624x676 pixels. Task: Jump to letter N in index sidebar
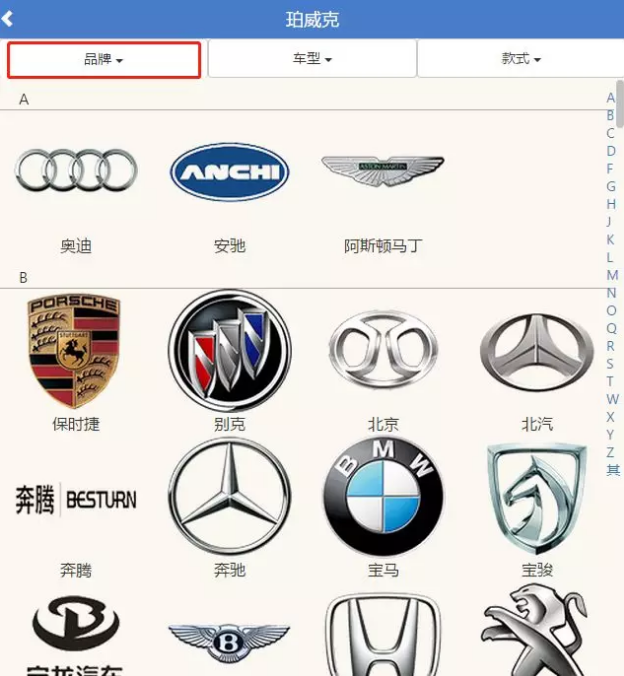tap(611, 293)
